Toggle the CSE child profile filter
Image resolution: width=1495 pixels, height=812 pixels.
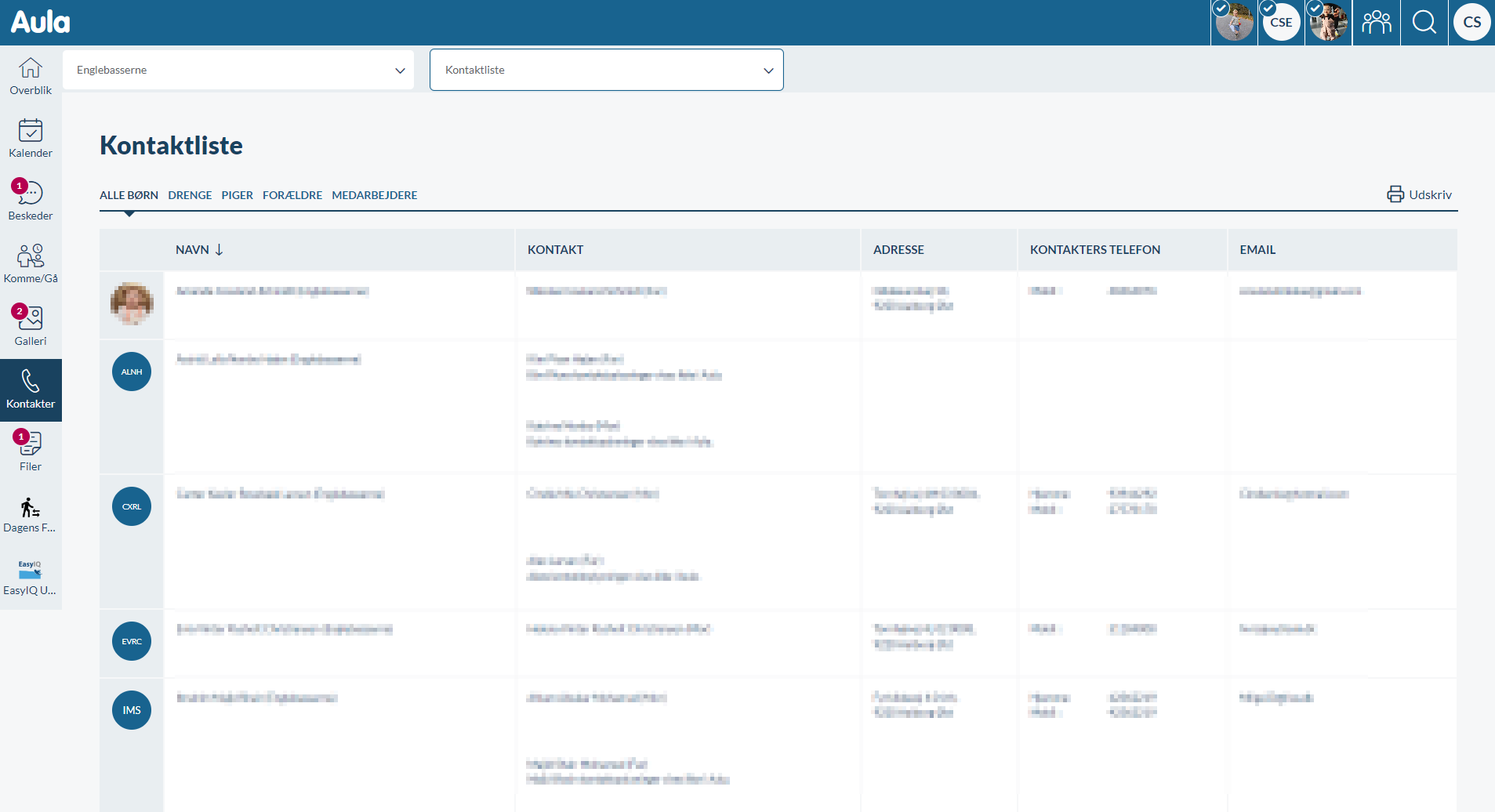pyautogui.click(x=1281, y=23)
